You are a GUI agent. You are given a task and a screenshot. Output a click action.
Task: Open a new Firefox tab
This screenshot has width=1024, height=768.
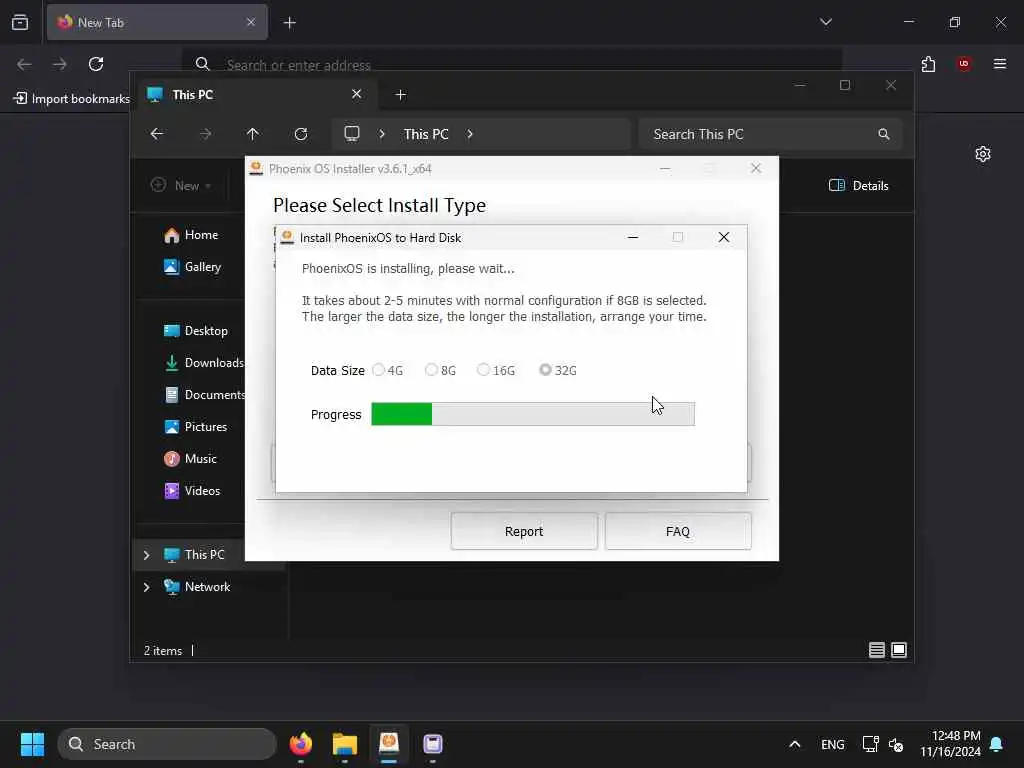tap(290, 23)
